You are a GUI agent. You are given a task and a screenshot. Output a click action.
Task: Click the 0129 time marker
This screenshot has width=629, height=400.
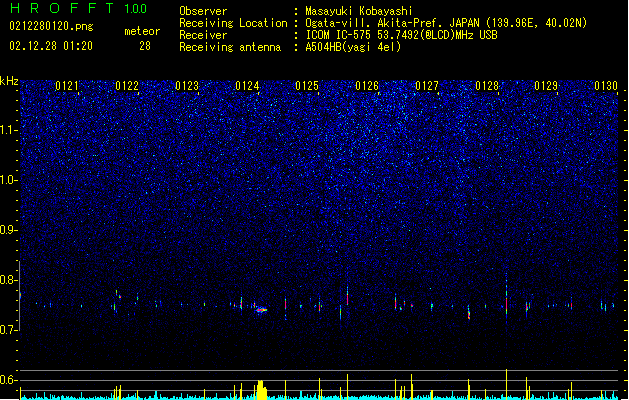546,86
